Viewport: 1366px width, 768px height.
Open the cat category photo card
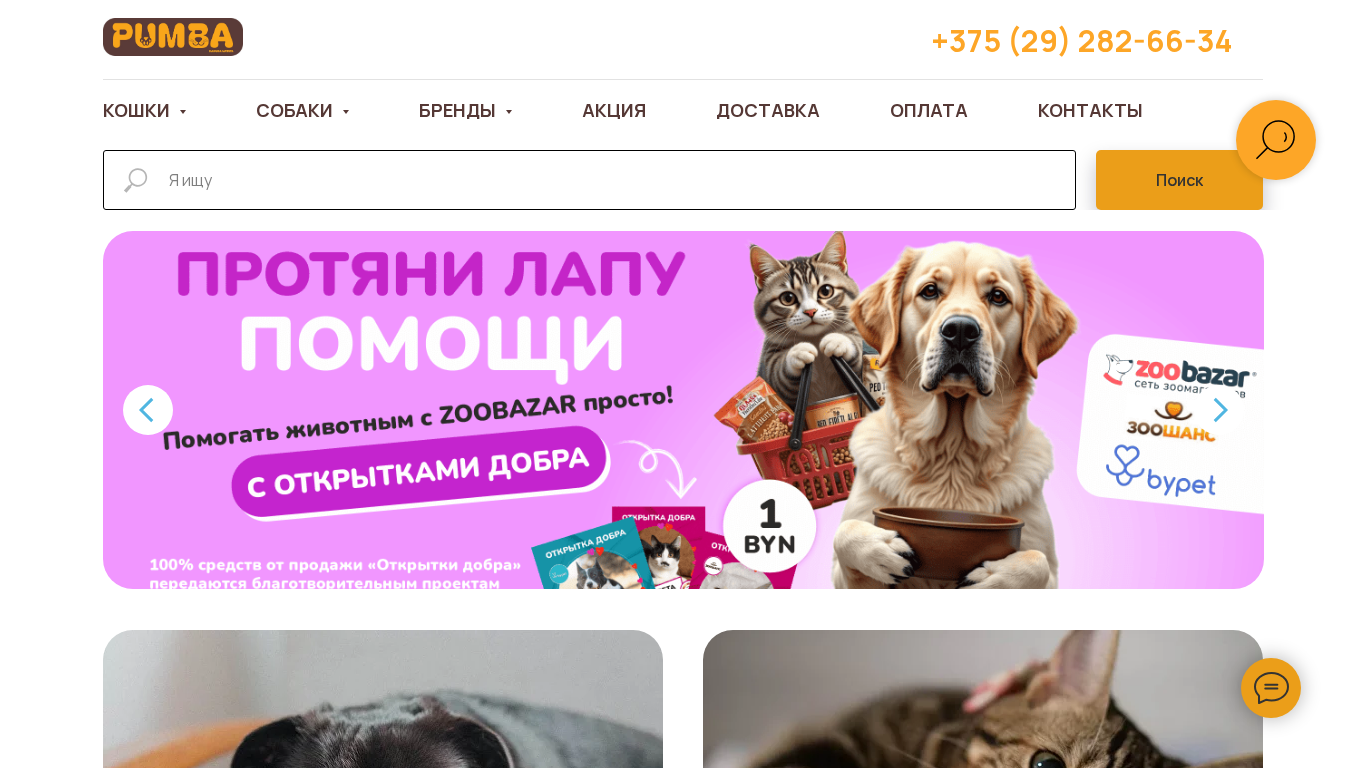[x=983, y=699]
